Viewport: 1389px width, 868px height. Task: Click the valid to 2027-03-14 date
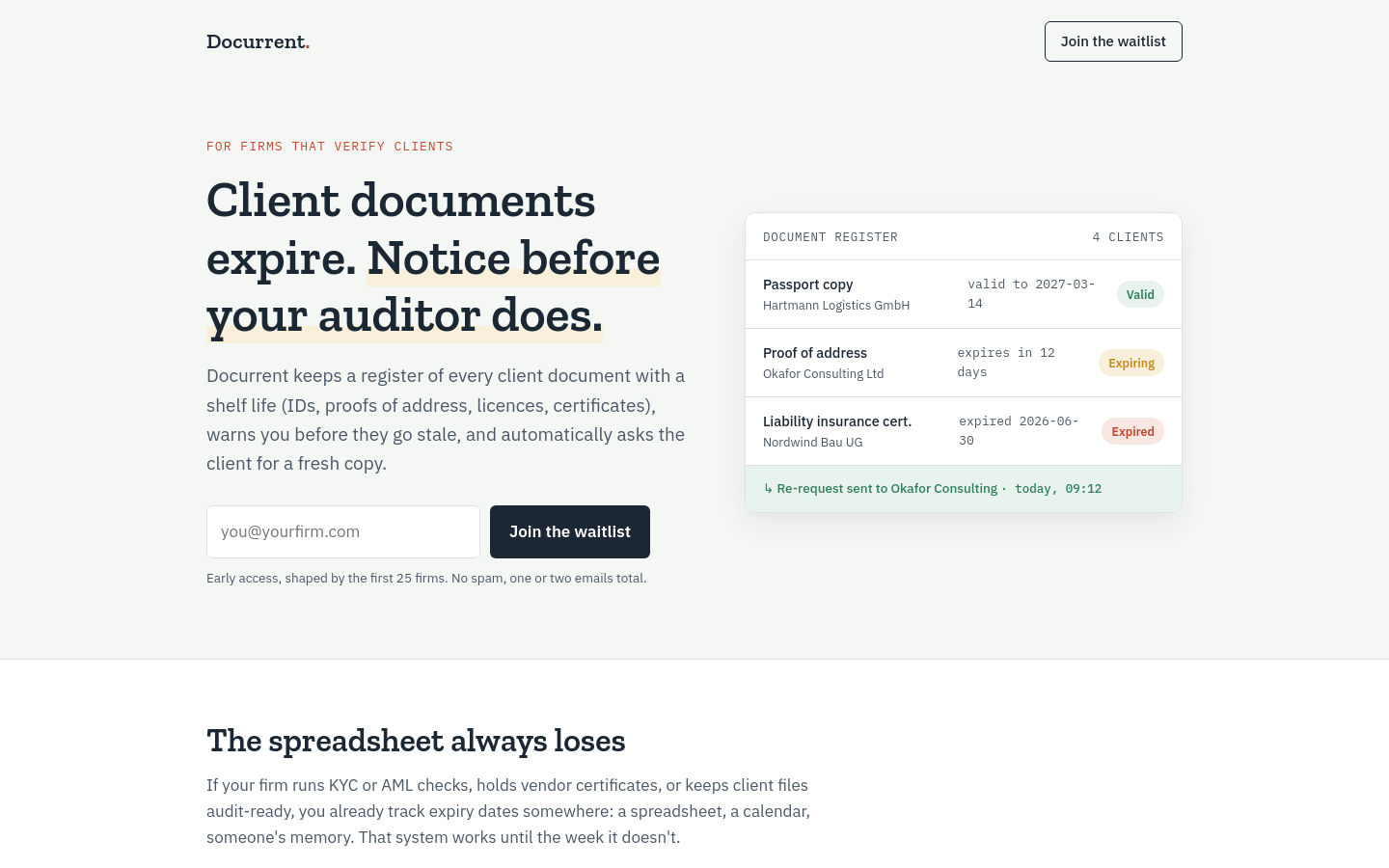point(1031,294)
